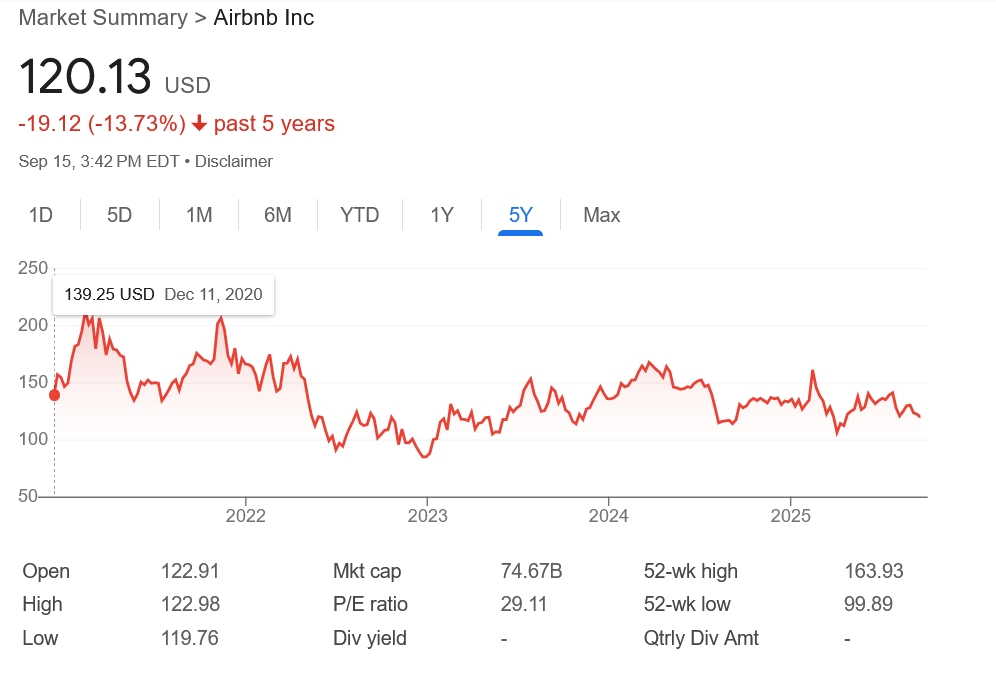Click the 139.25 USD chart tooltip
996x680 pixels.
click(163, 294)
